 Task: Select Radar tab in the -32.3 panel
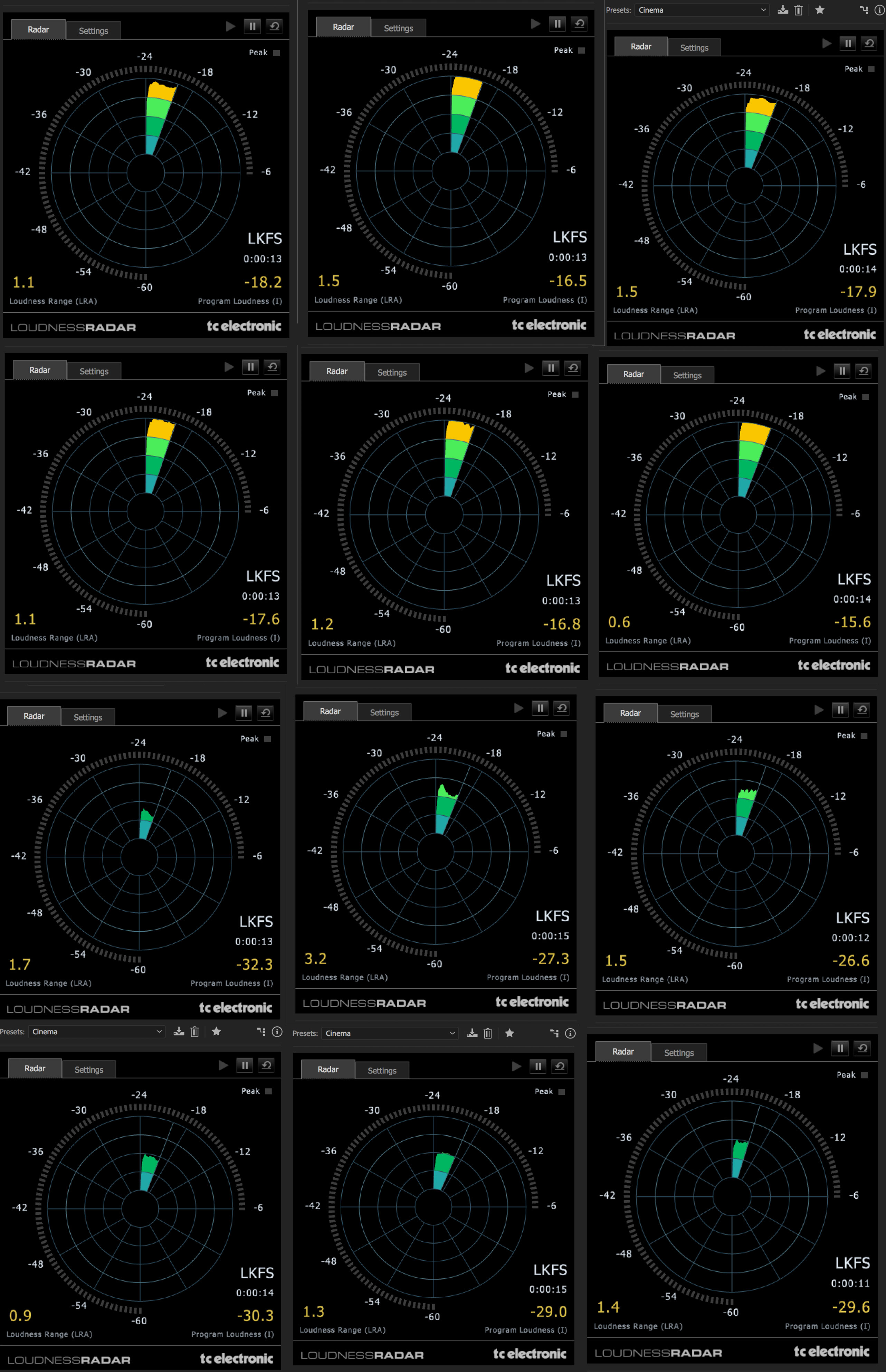pos(34,716)
